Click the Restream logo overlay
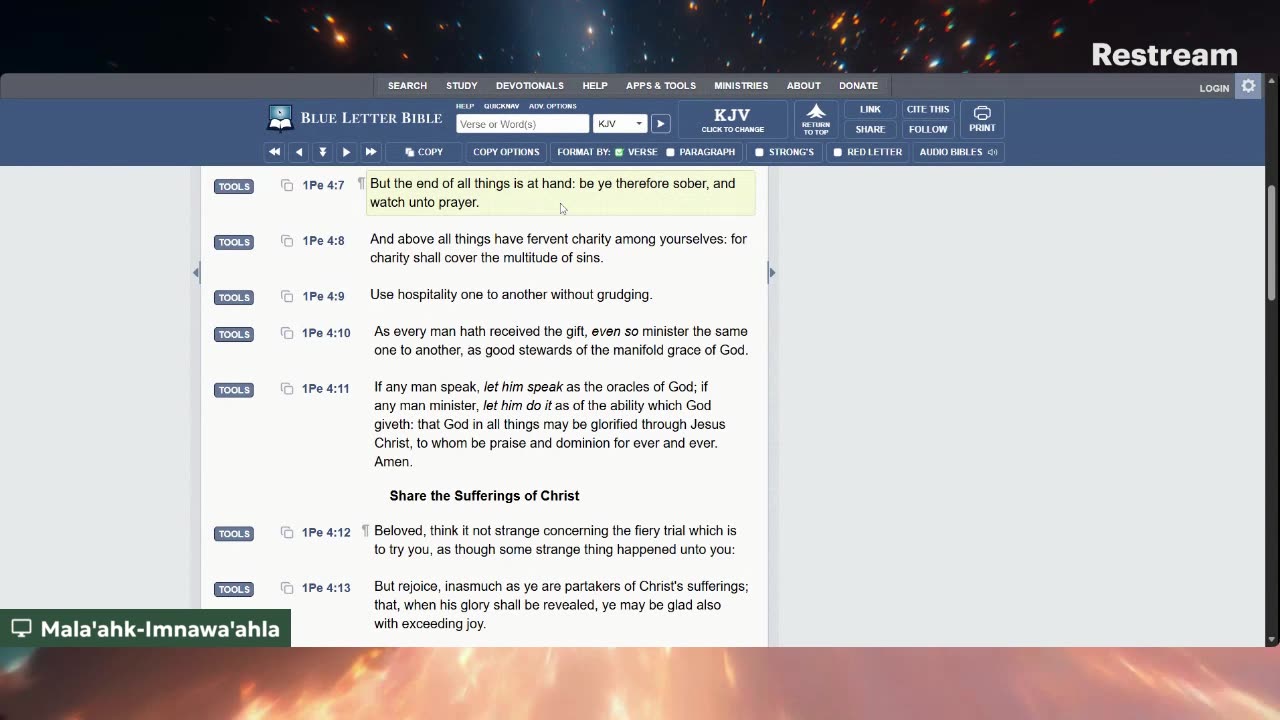This screenshot has width=1280, height=720. [1164, 55]
